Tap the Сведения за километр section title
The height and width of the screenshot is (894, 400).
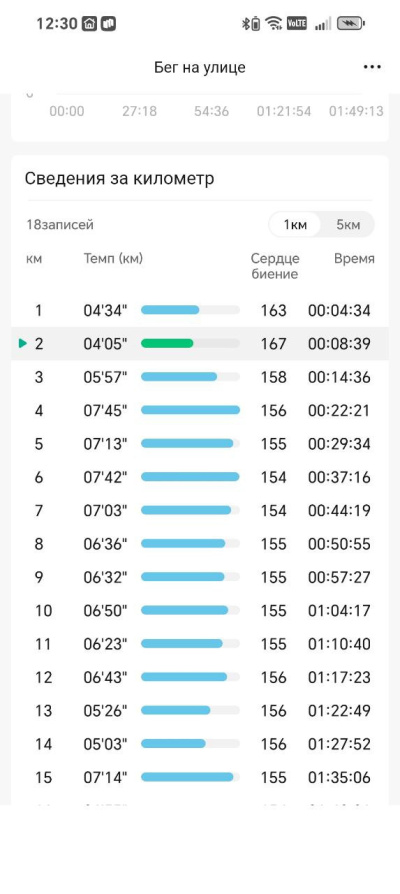pyautogui.click(x=120, y=178)
